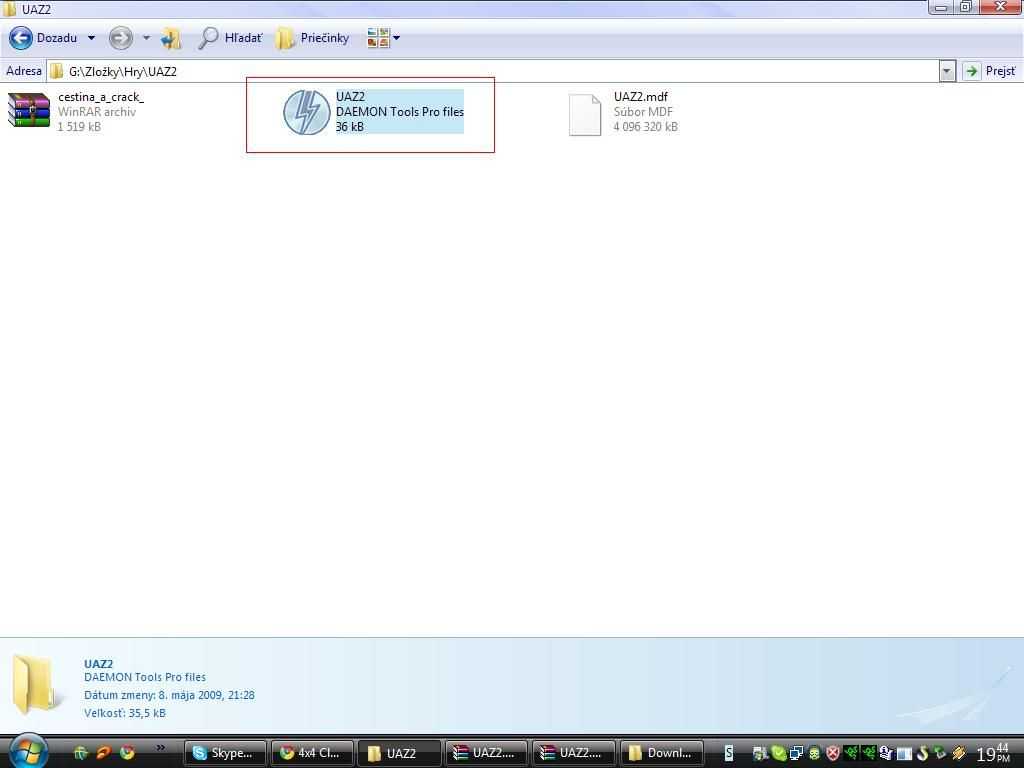Click red X security alert tray icon
1024x768 pixels.
[832, 753]
